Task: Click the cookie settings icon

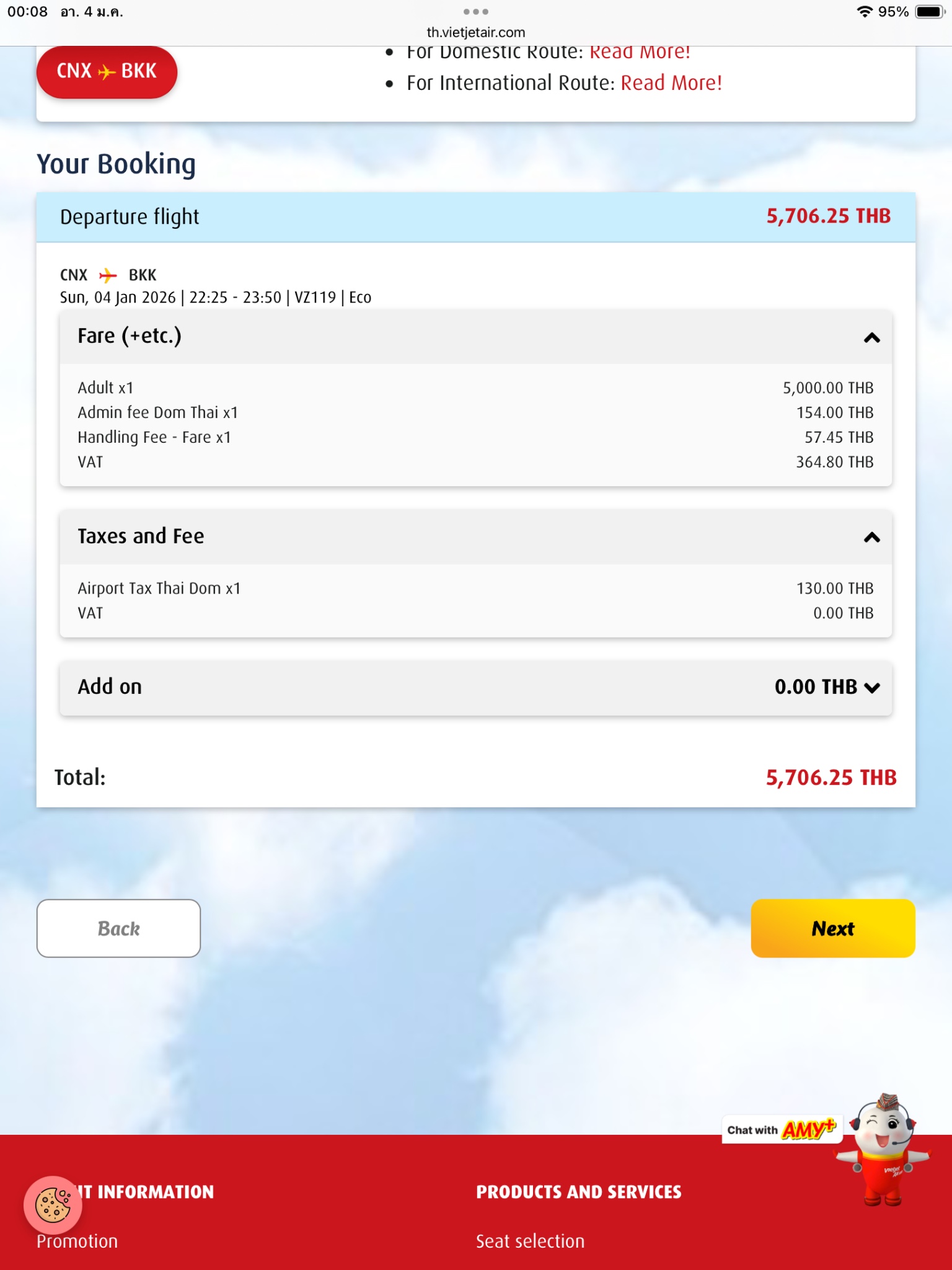Action: tap(53, 1205)
